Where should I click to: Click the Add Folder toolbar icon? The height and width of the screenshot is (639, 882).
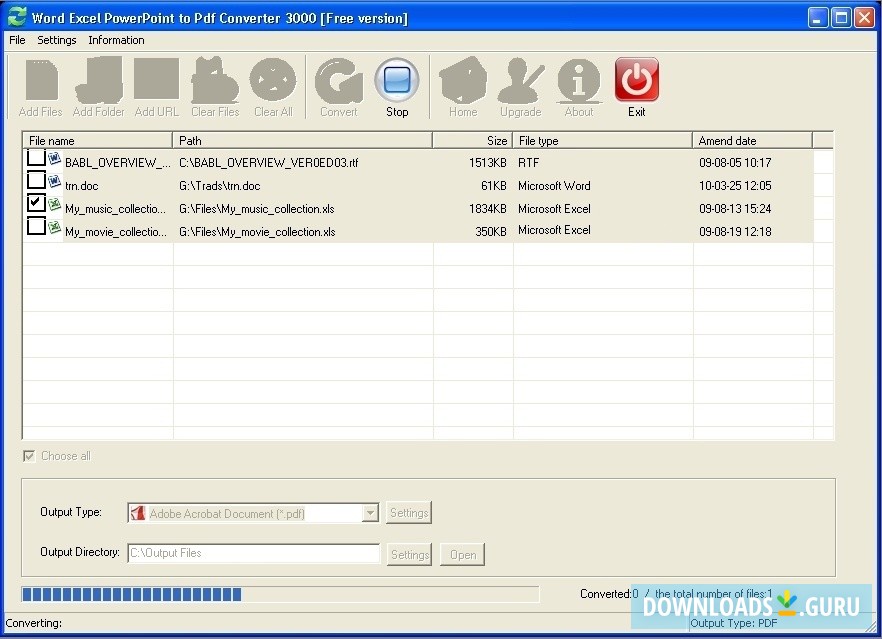98,86
